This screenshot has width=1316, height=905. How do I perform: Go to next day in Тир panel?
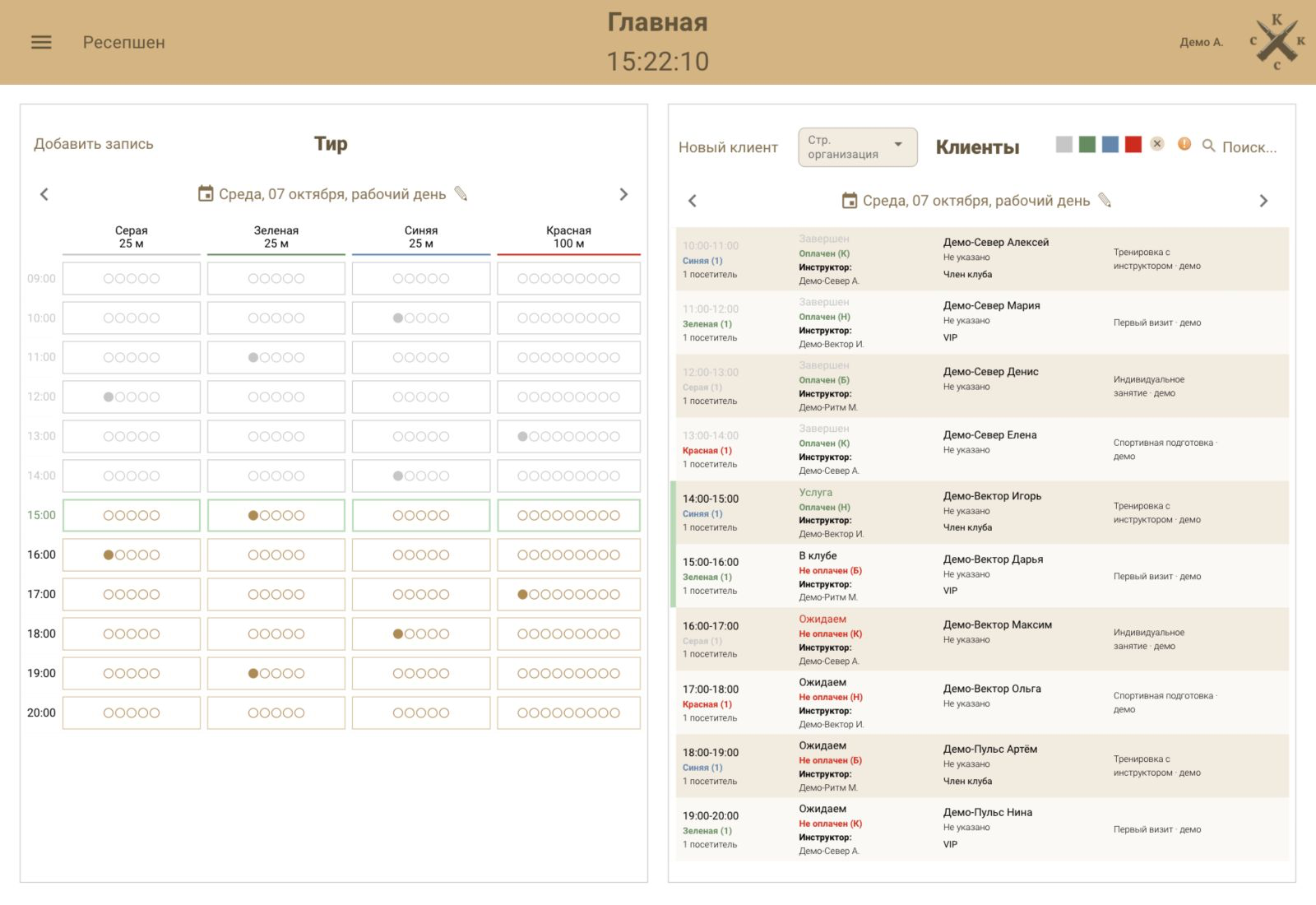(623, 194)
